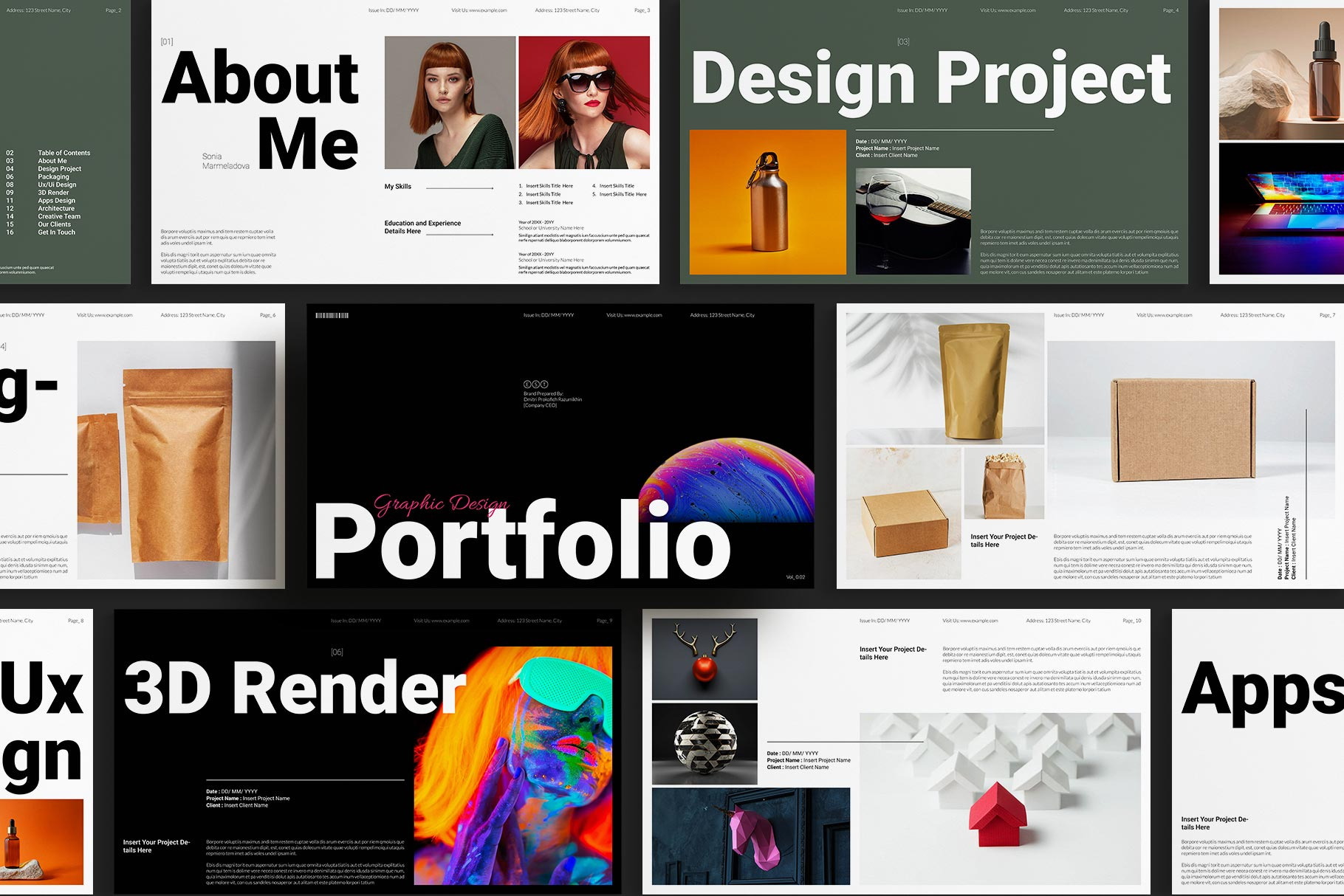Select Creative Team in the contents list
1344x896 pixels.
[59, 217]
